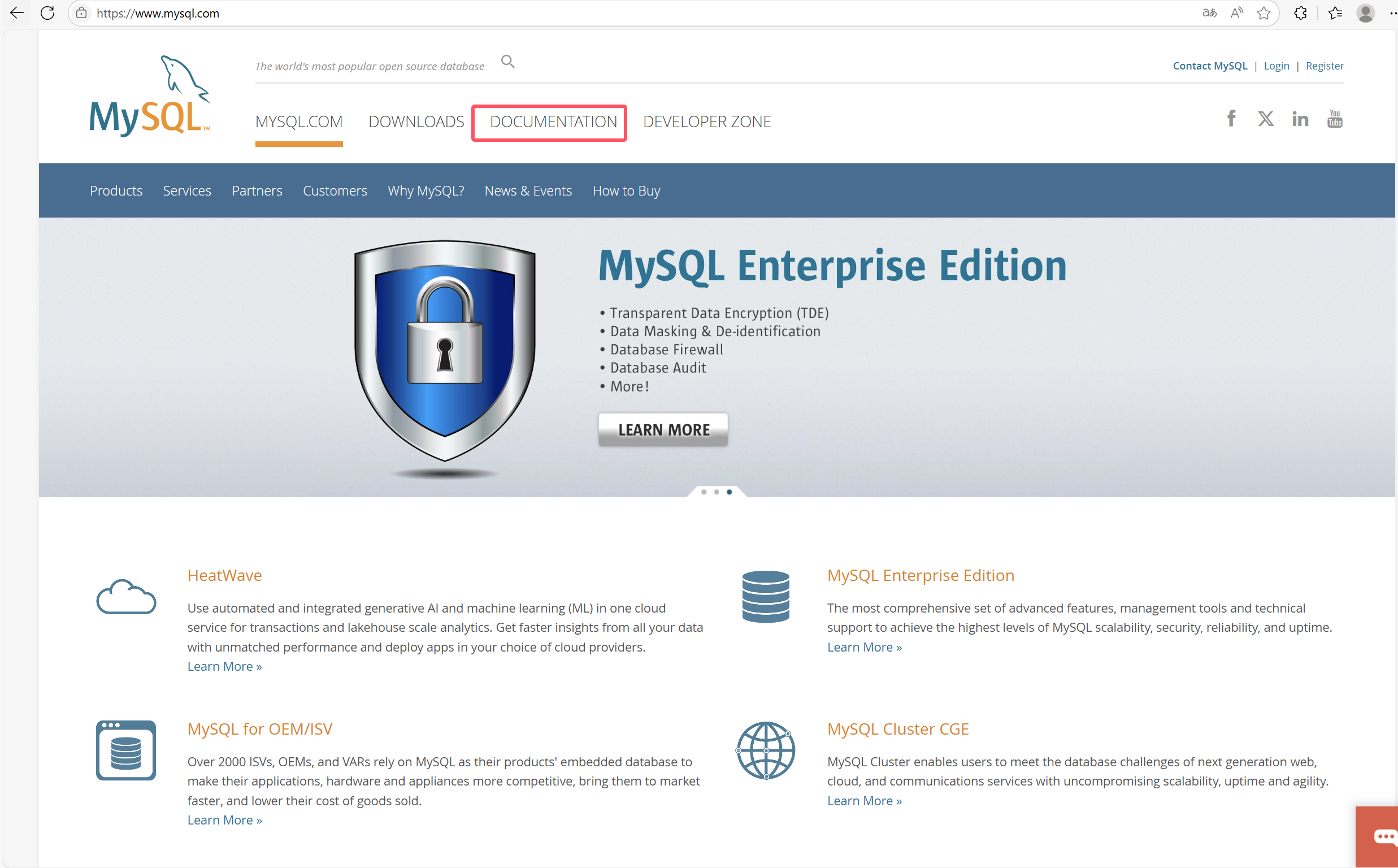
Task: Switch to the DOCUMENTATION tab
Action: coord(549,121)
